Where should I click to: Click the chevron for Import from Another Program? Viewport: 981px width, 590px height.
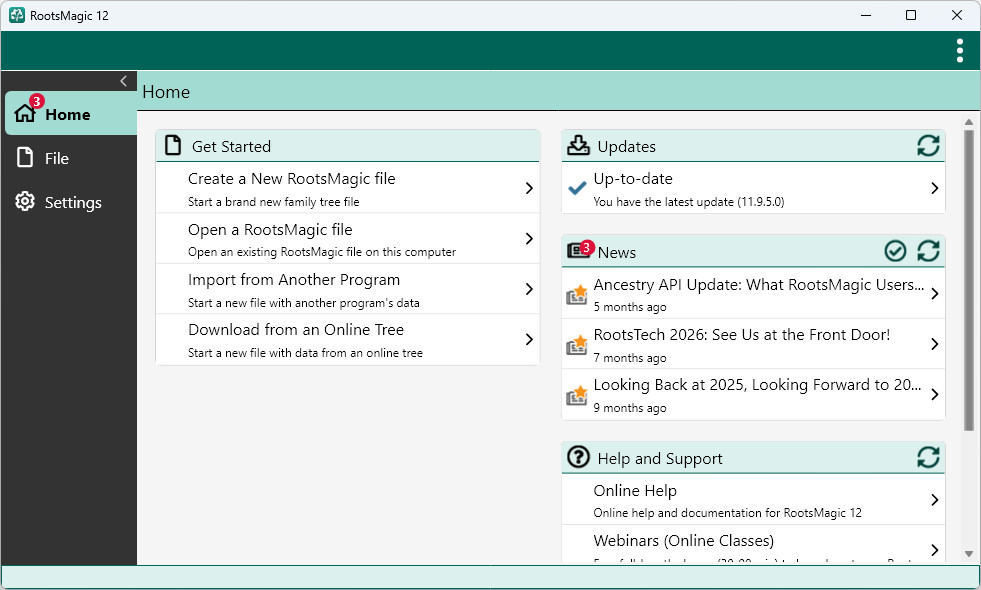(529, 289)
